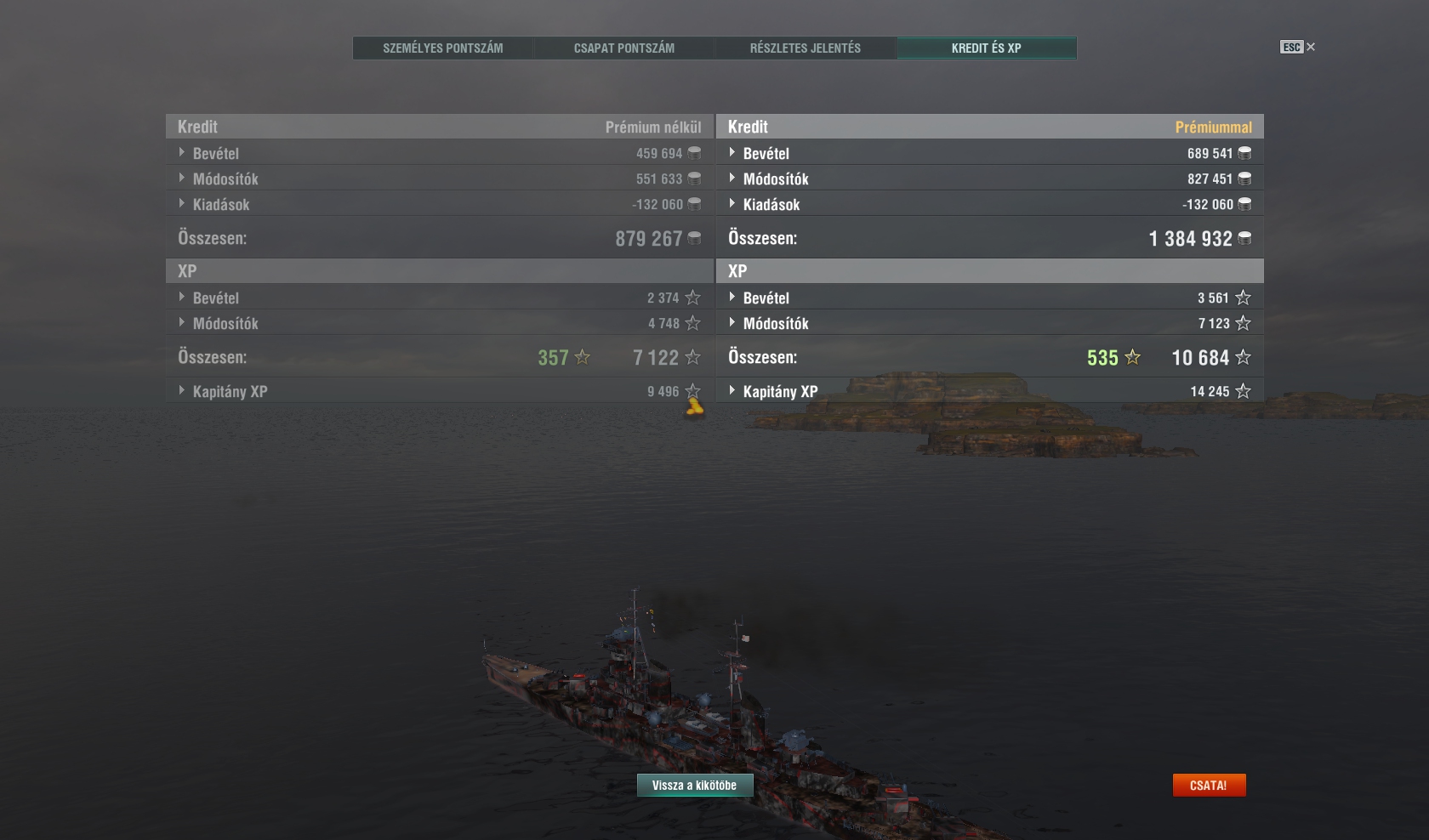Click the green star next to 357
This screenshot has height=840, width=1429.
tap(583, 357)
